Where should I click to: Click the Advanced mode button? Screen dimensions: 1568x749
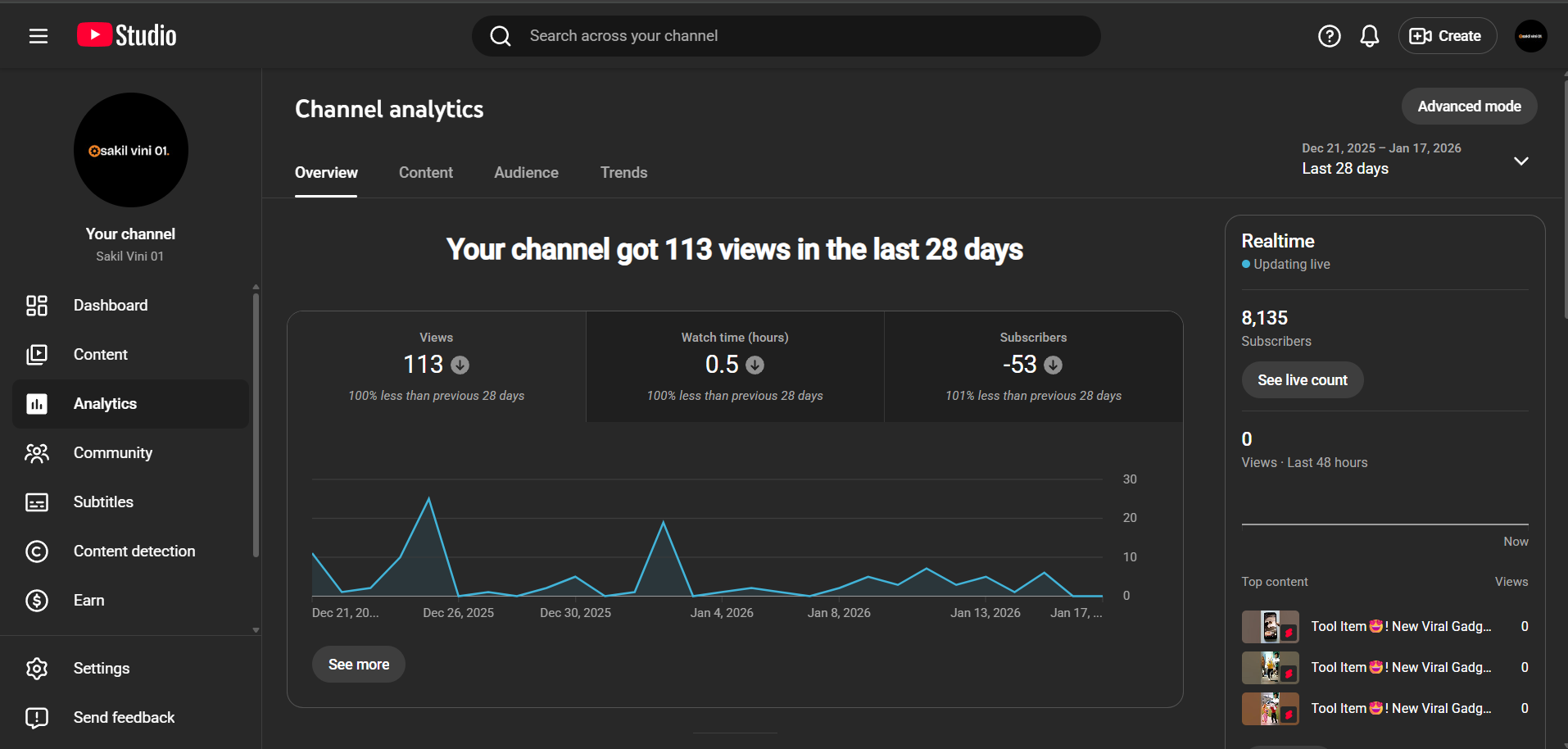(x=1468, y=107)
